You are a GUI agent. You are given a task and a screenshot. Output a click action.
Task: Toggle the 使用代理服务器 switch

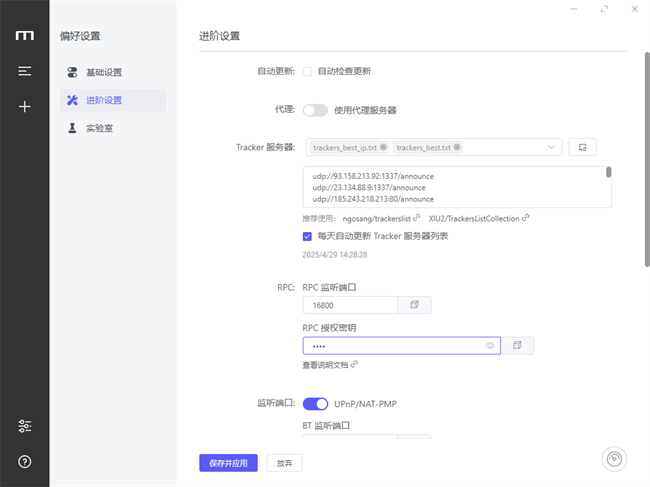pos(315,110)
